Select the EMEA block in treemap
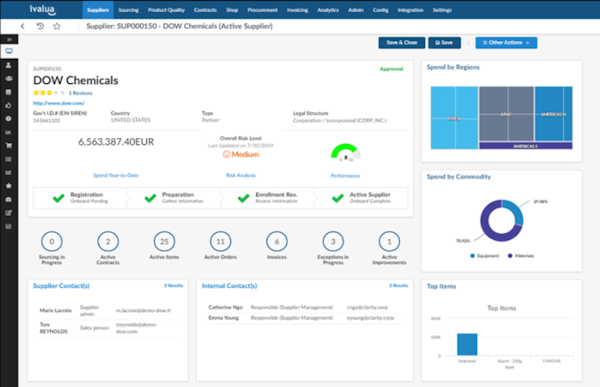This screenshot has width=600, height=387. tap(454, 118)
